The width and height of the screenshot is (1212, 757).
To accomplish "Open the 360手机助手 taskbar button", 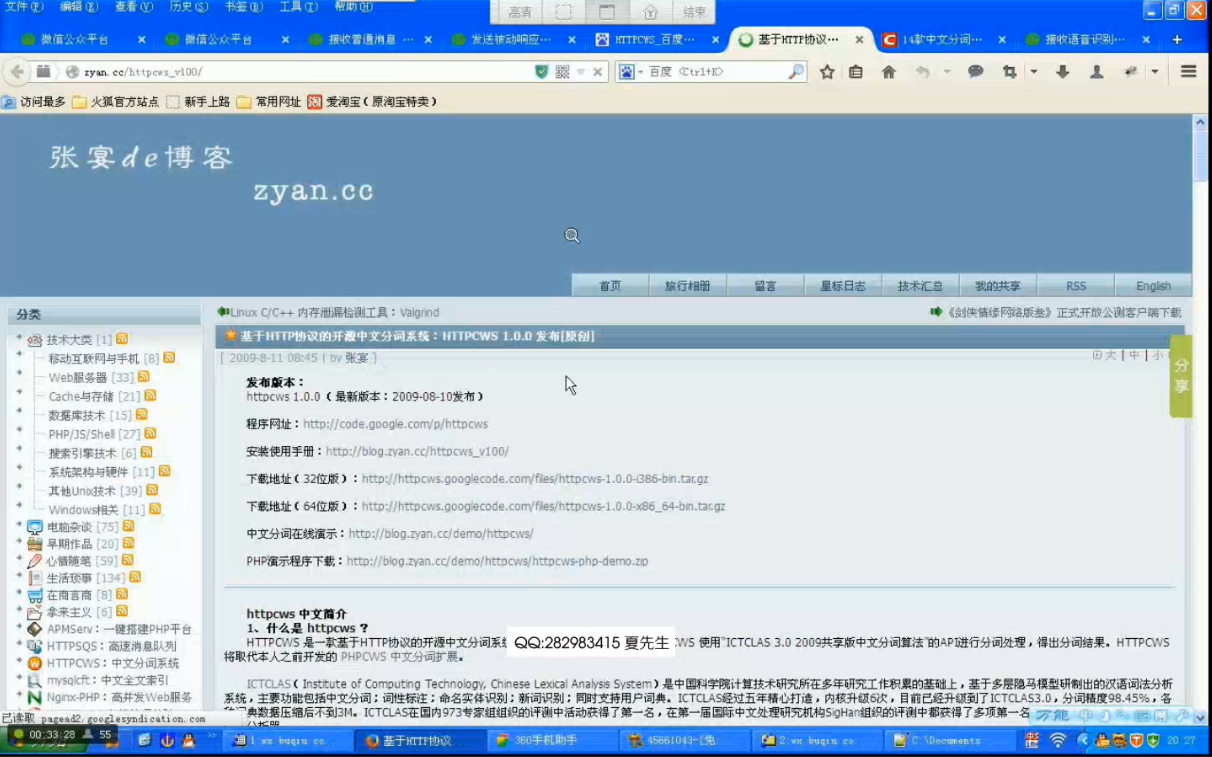I will 552,741.
